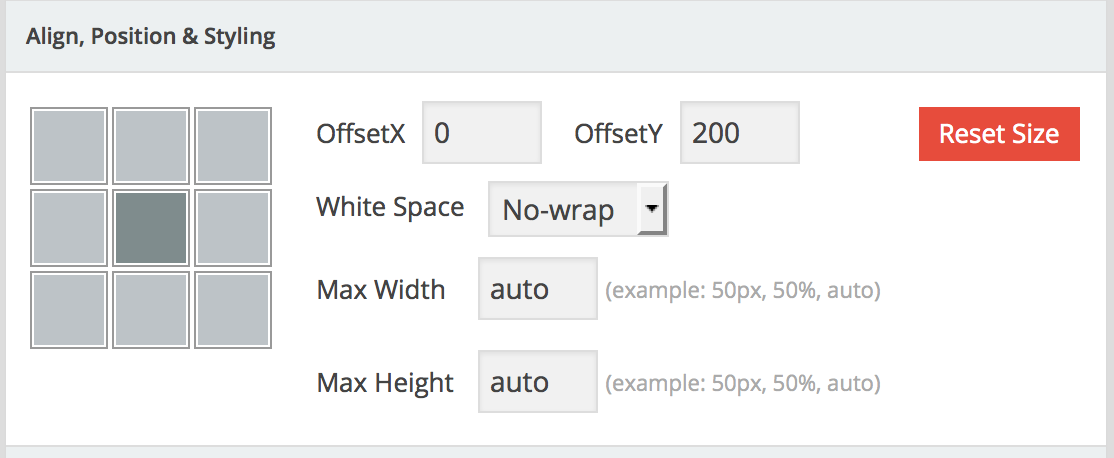Select the bottom-left alignment grid cell

pos(69,309)
